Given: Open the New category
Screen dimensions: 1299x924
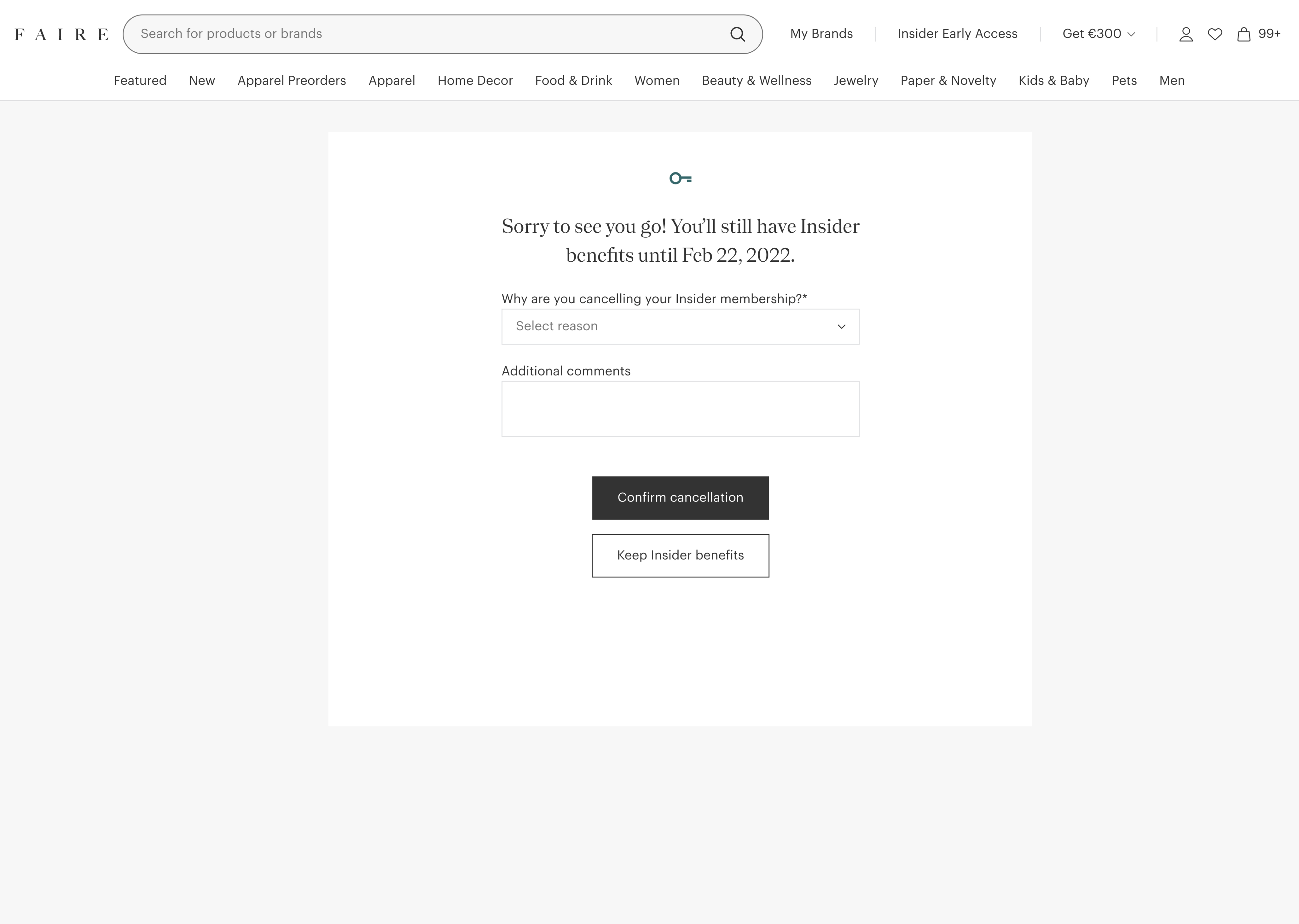Looking at the screenshot, I should pos(202,80).
